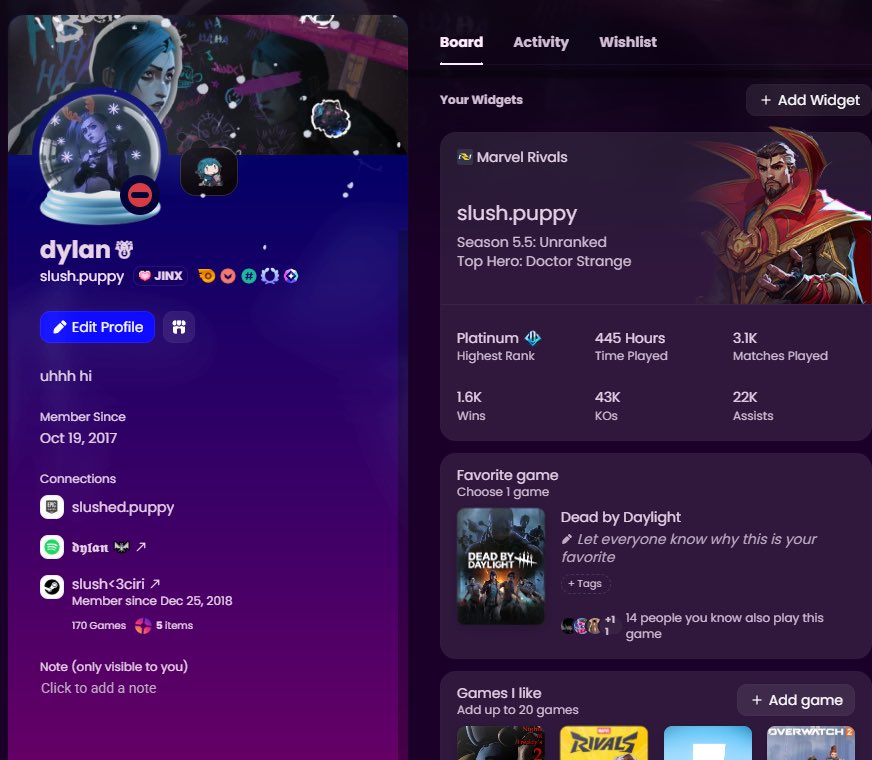
Task: Click to add a note field
Action: pos(98,688)
